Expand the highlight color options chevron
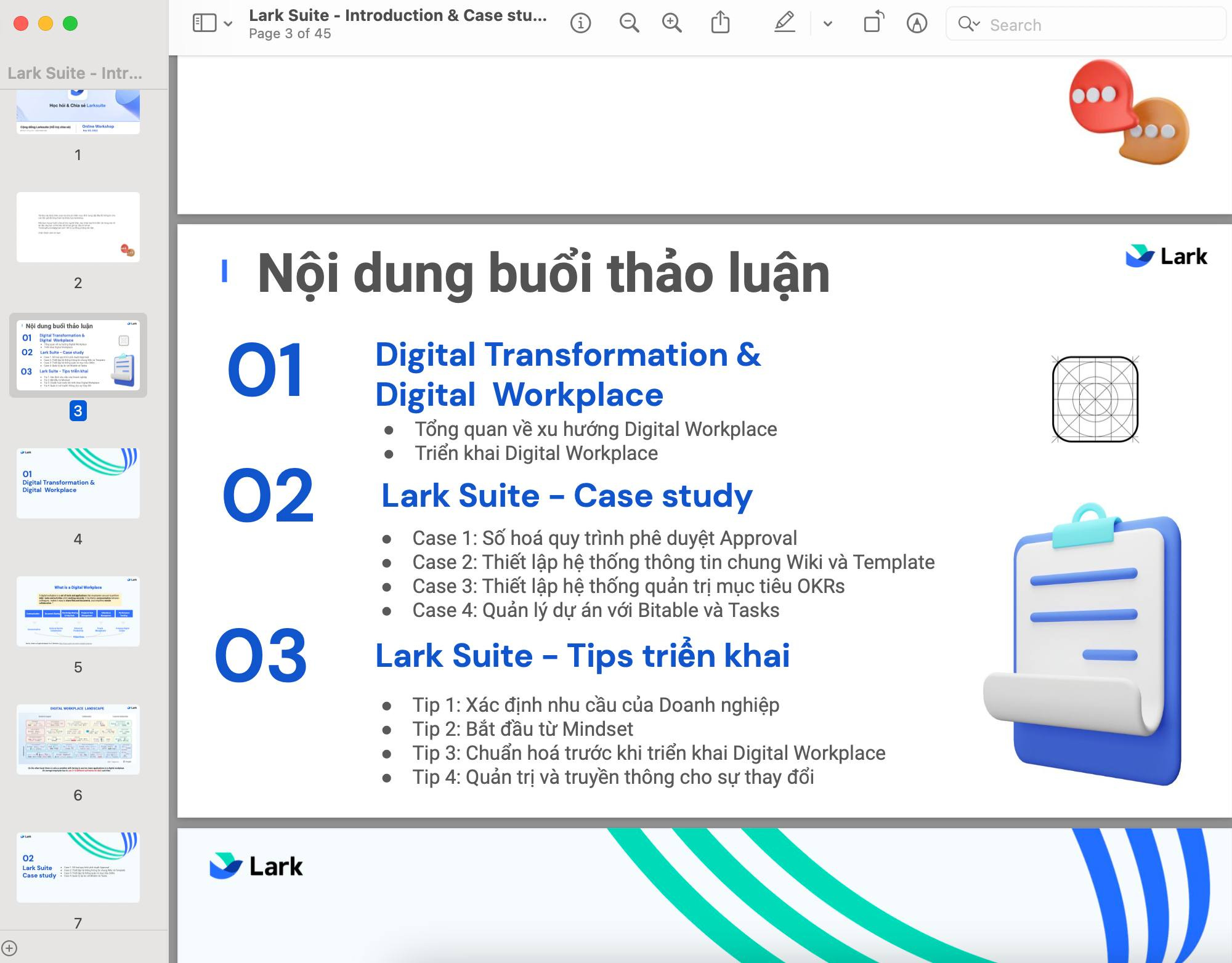1232x963 pixels. pyautogui.click(x=828, y=24)
